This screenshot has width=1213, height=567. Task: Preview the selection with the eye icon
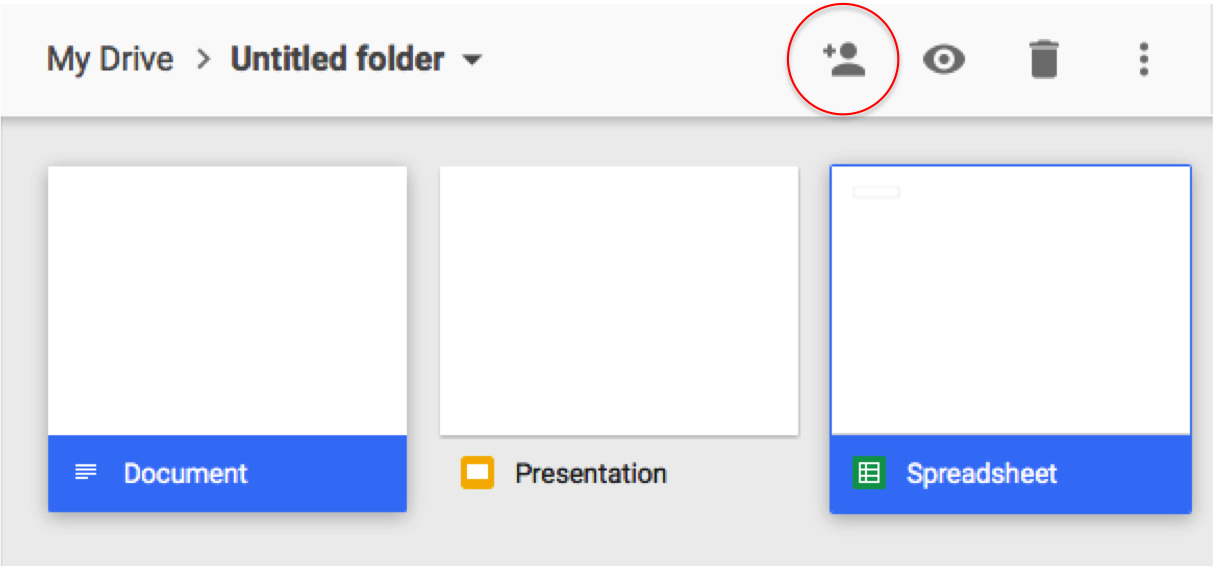tap(944, 61)
